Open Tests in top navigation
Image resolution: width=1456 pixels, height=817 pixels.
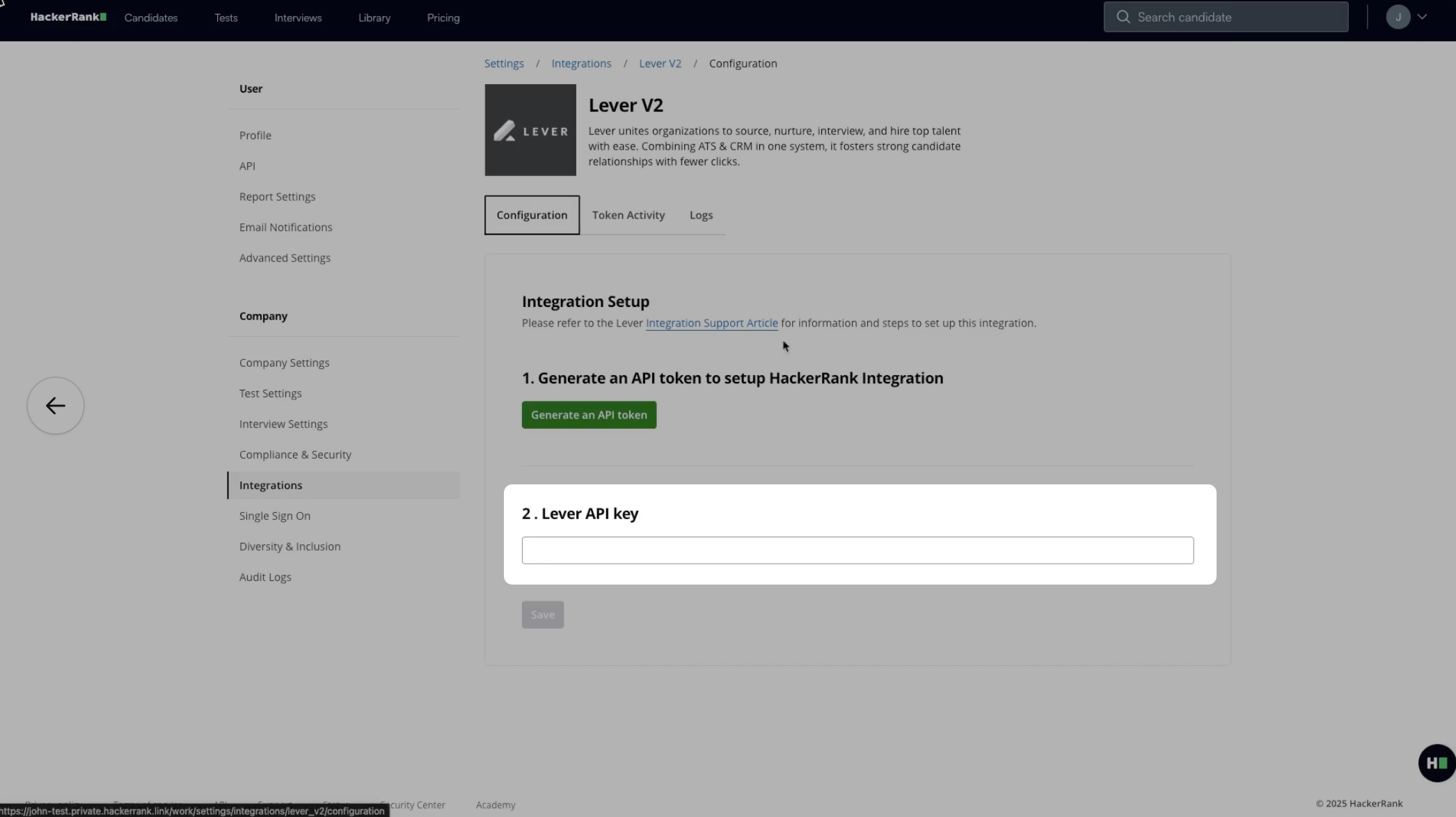point(226,18)
